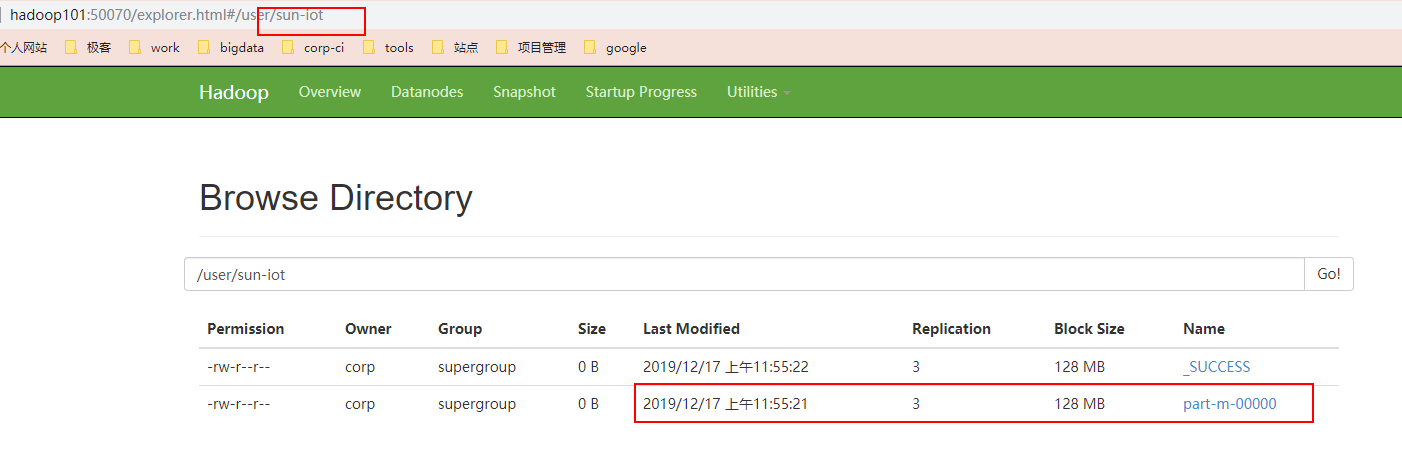Select the timestamp ending 11:55:22
The height and width of the screenshot is (453, 1402).
coord(725,367)
